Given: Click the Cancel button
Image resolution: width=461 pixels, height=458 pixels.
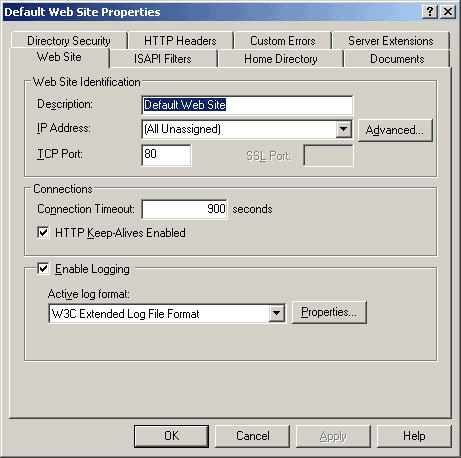Looking at the screenshot, I should pyautogui.click(x=252, y=436).
